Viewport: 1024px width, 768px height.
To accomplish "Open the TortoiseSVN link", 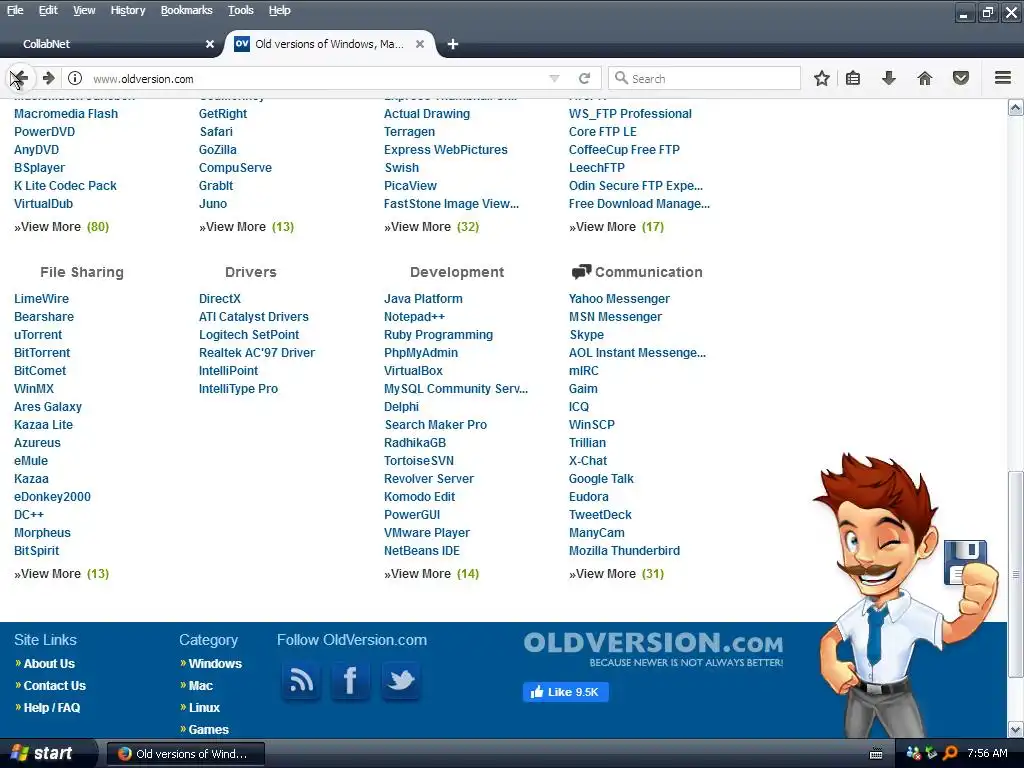I will pos(419,460).
